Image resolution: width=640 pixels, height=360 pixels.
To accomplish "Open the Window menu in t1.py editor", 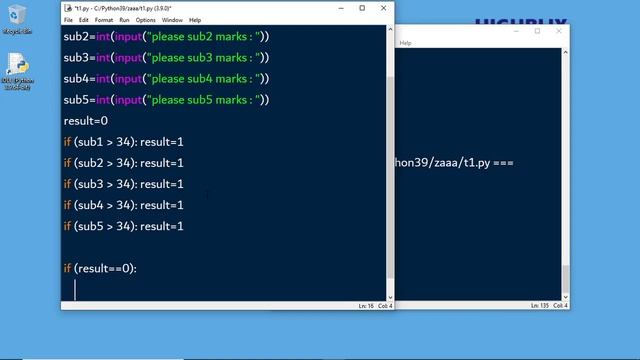I will tap(172, 20).
